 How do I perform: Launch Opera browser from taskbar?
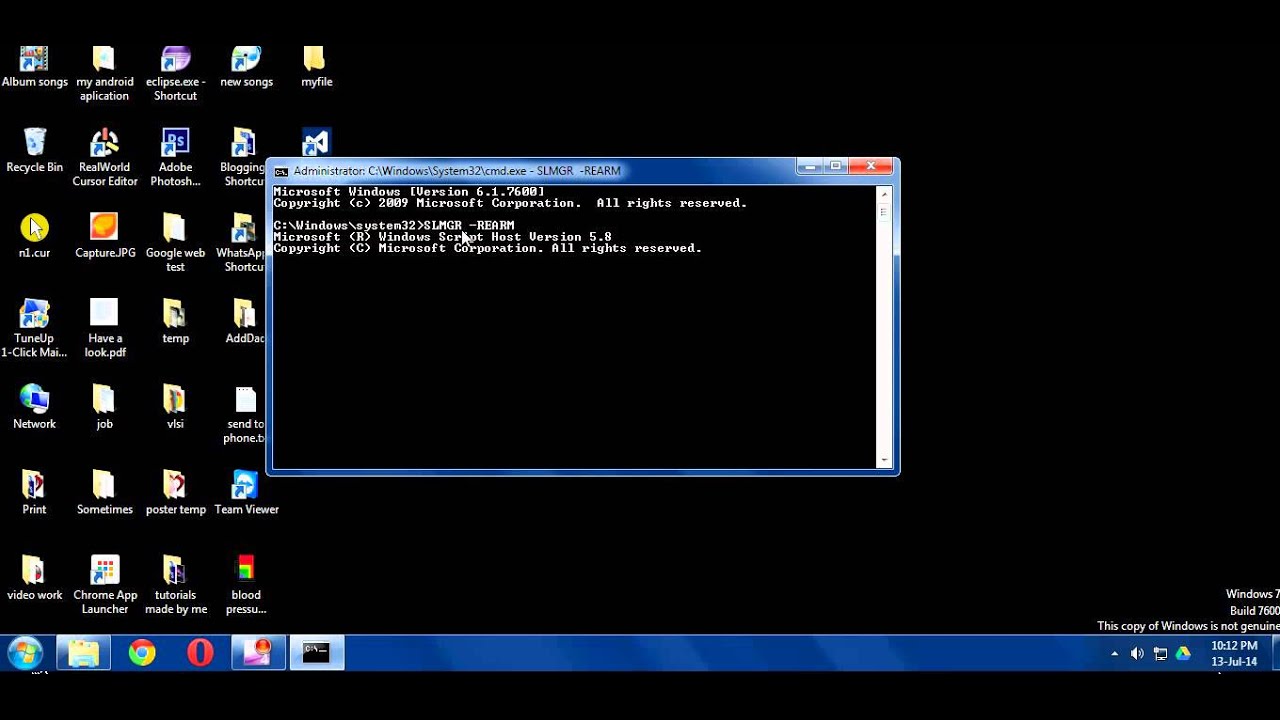click(200, 653)
